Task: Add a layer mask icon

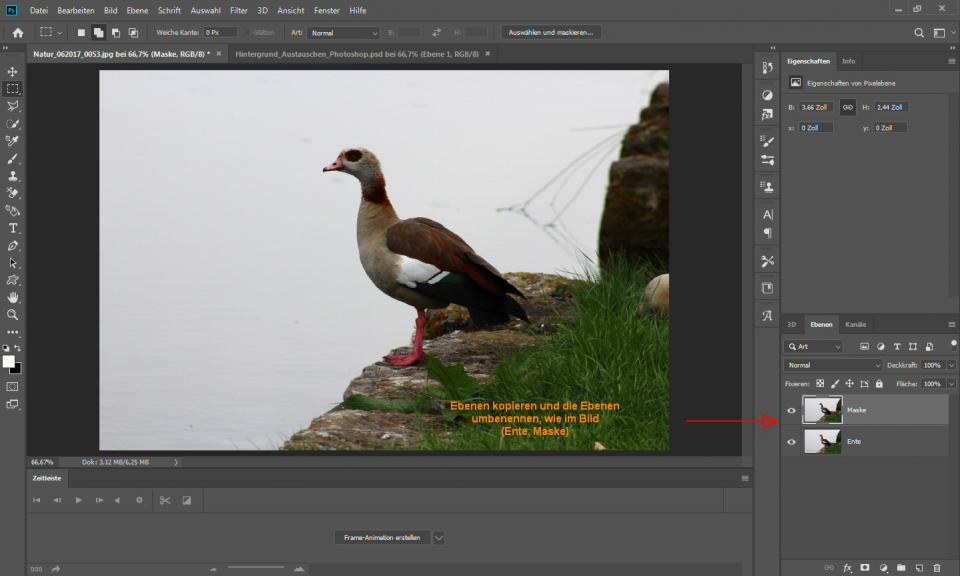Action: pyautogui.click(x=865, y=567)
